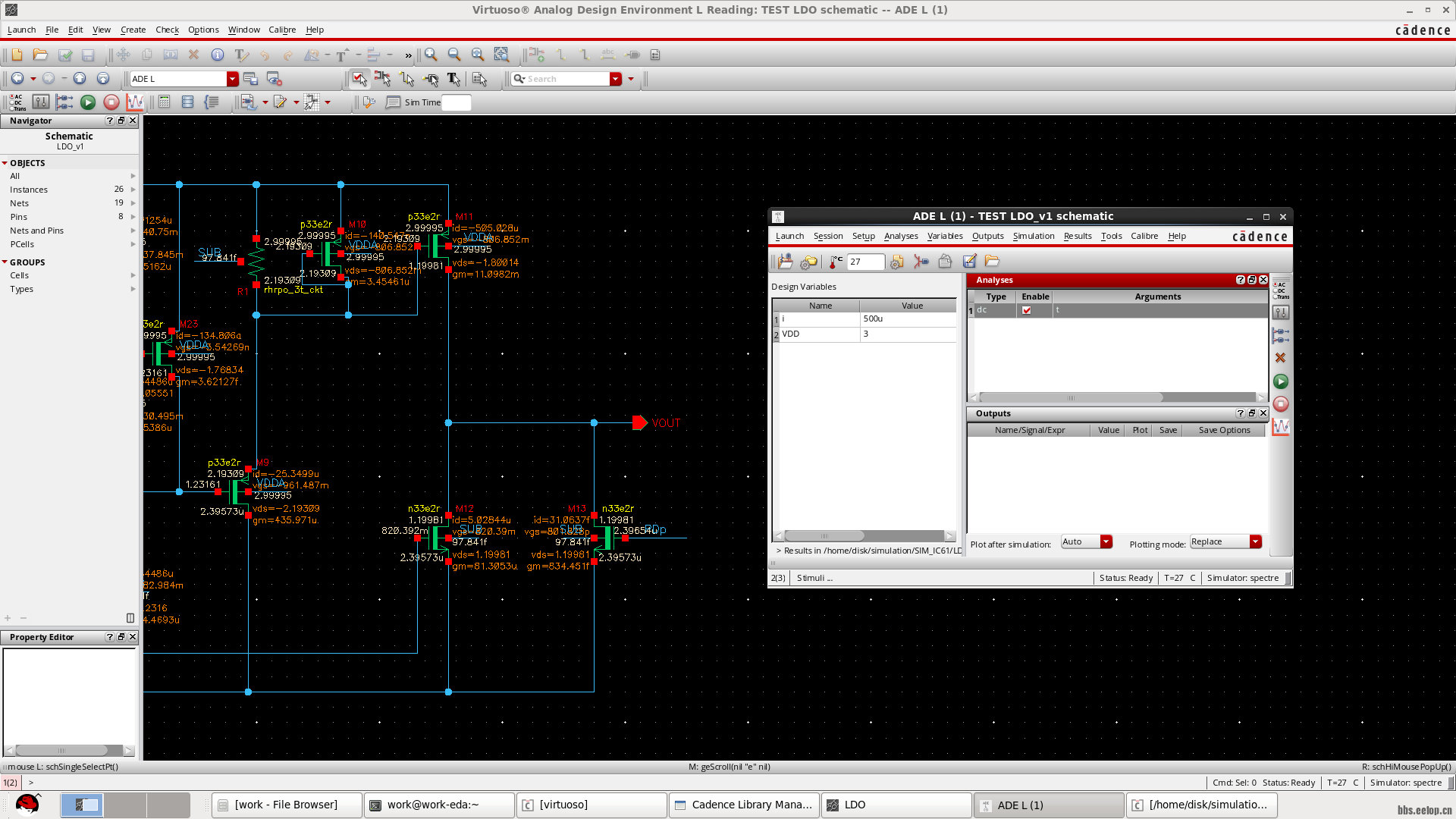Viewport: 1456px width, 819px height.
Task: Open the Simulation menu in ADE window
Action: click(x=1034, y=236)
